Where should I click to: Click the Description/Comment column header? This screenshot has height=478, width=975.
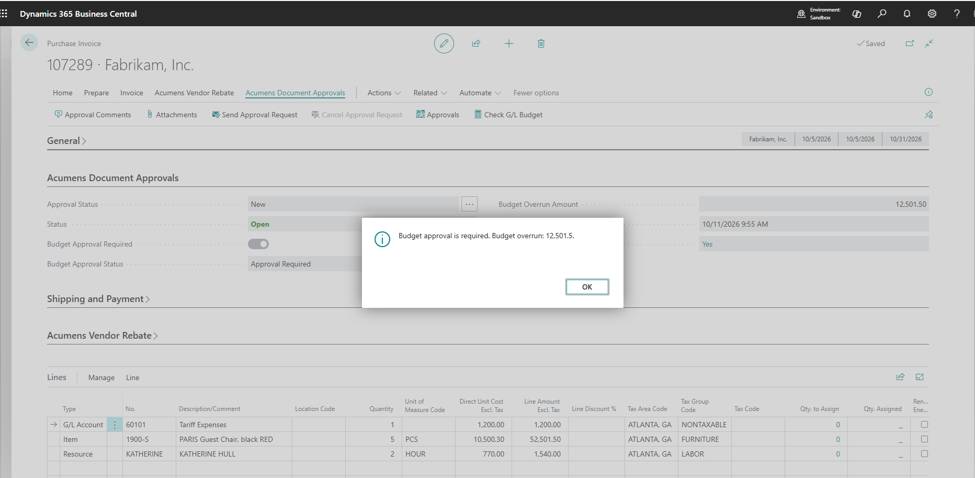click(x=210, y=408)
